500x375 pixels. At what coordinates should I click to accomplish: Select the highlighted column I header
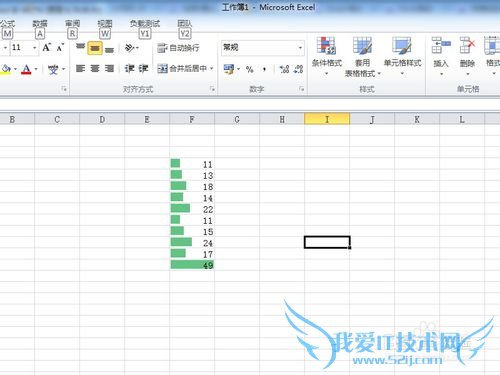click(327, 119)
